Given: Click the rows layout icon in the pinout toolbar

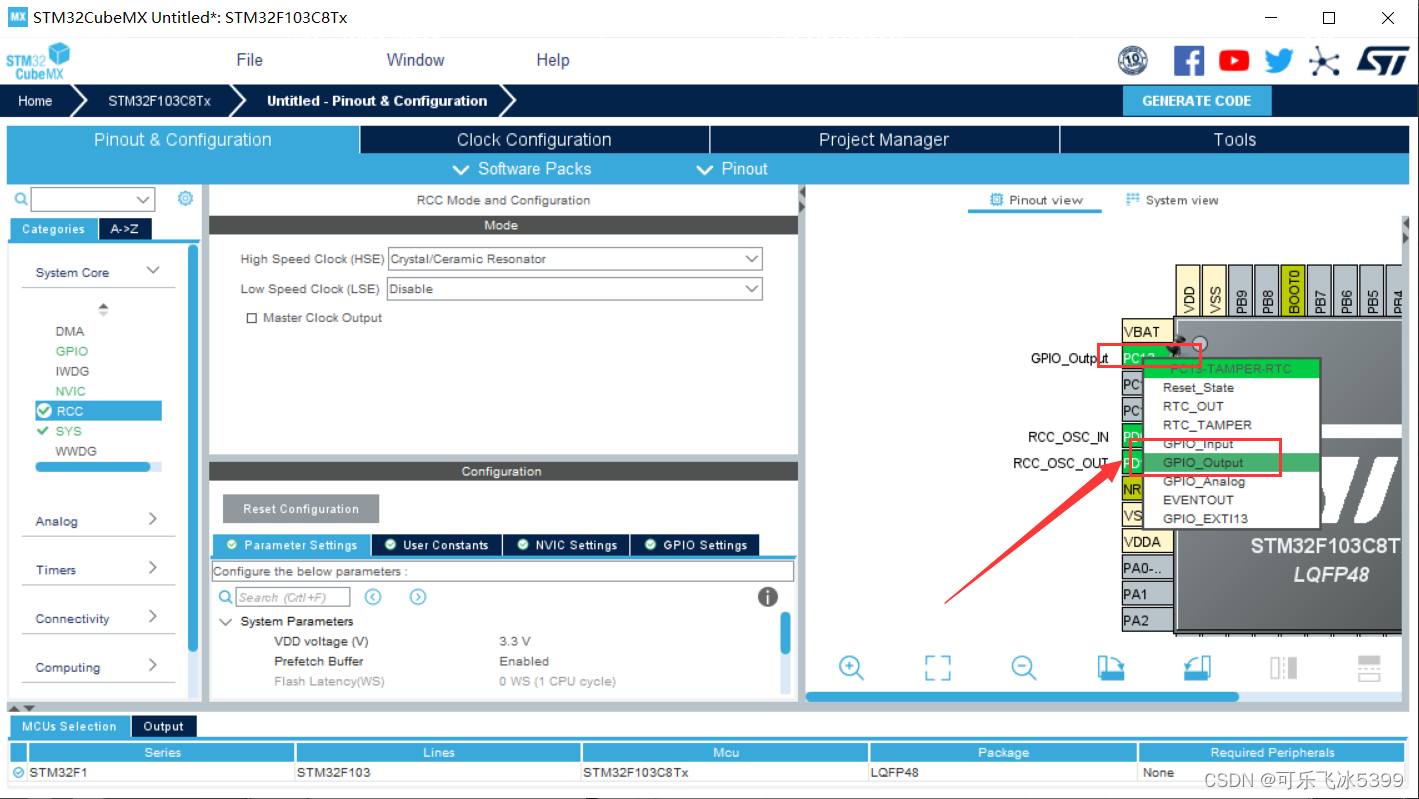Looking at the screenshot, I should tap(1369, 667).
